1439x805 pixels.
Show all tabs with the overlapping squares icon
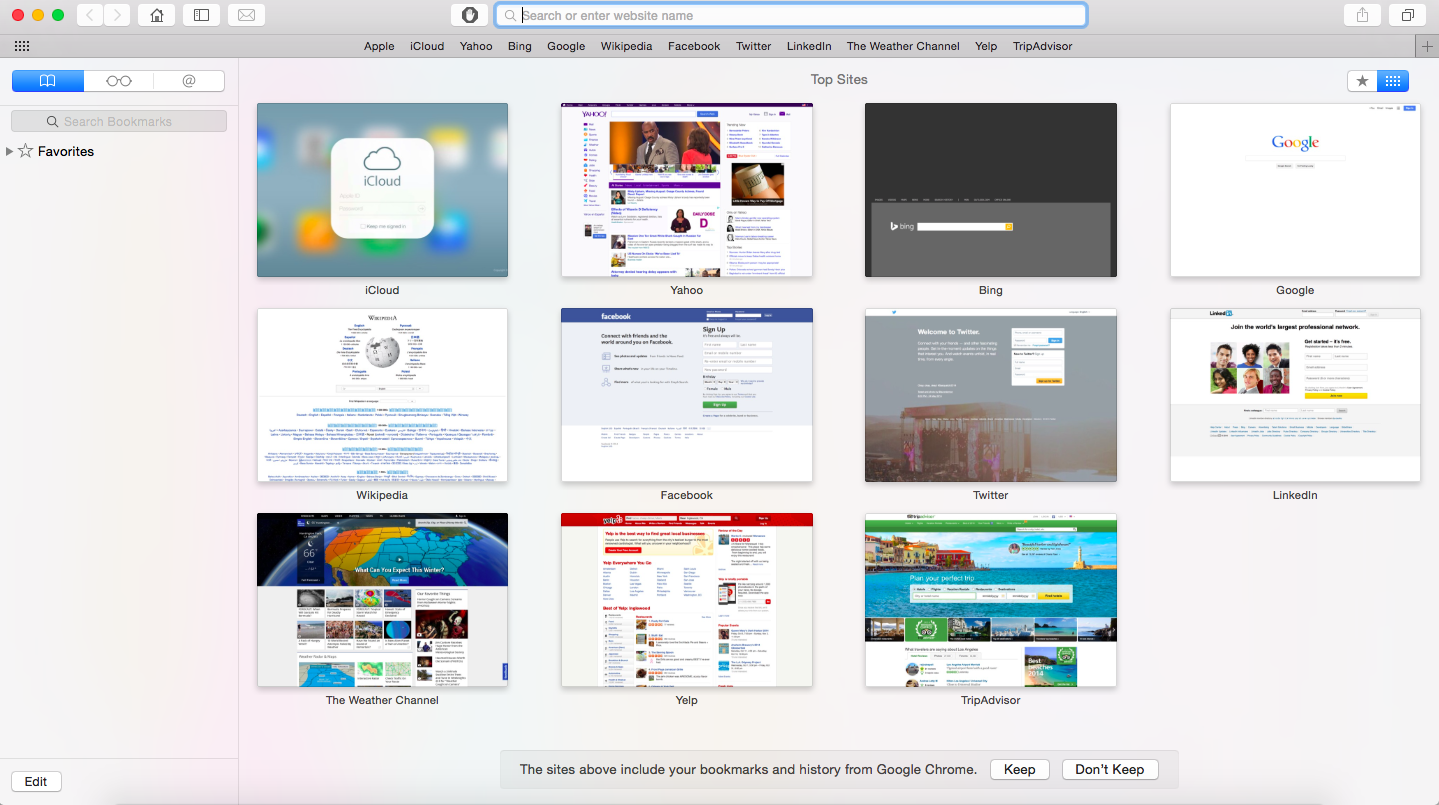(1408, 15)
